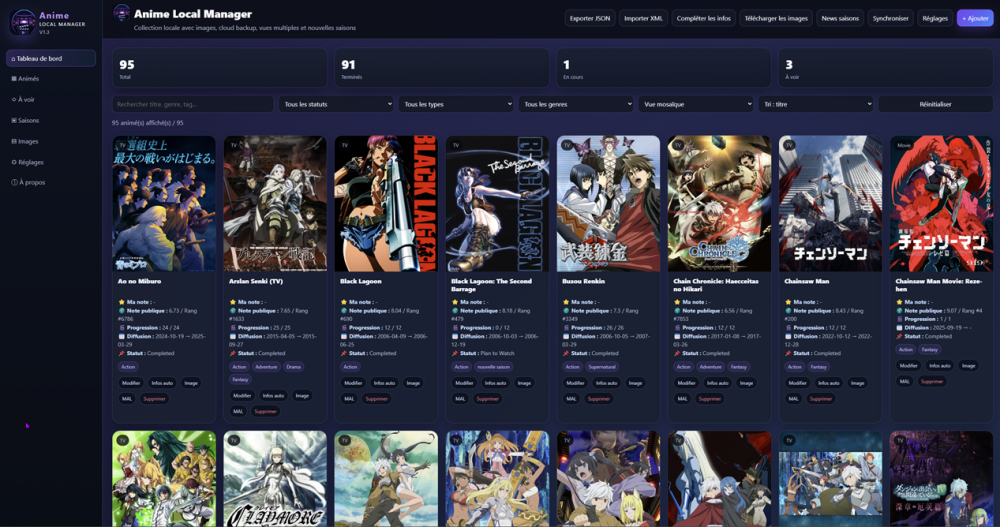Click the Exporter JSON button
The height and width of the screenshot is (527, 1000).
tap(589, 19)
